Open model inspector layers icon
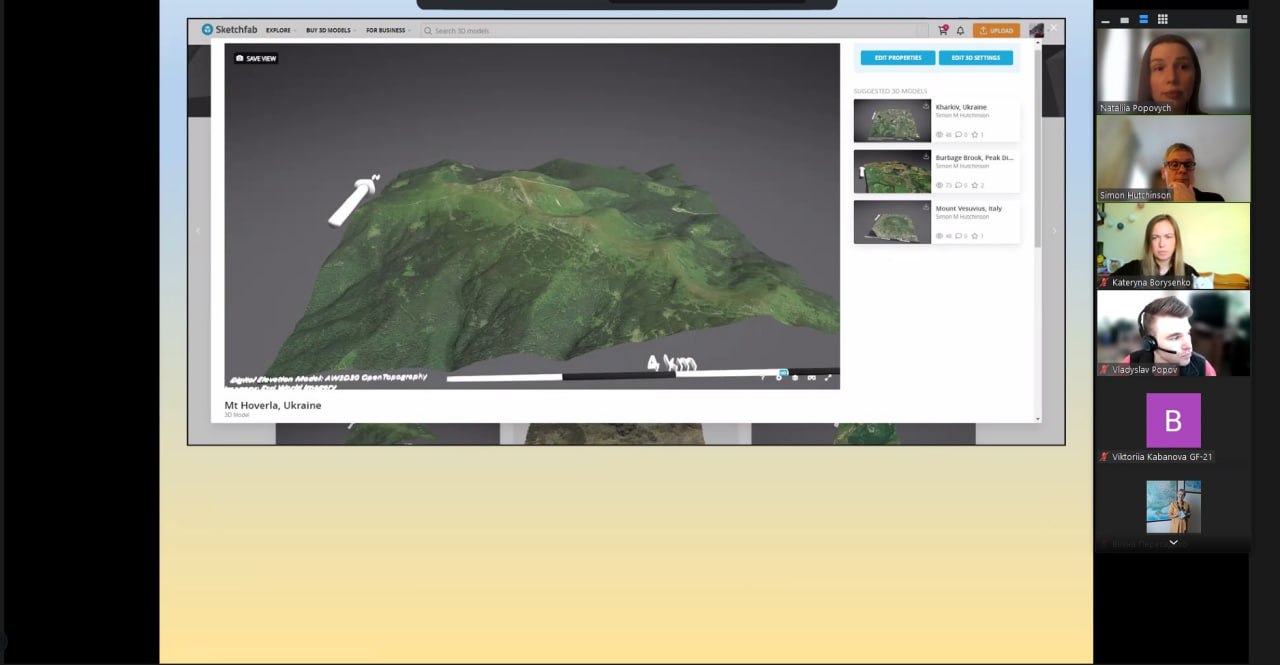This screenshot has width=1280, height=665. (795, 377)
